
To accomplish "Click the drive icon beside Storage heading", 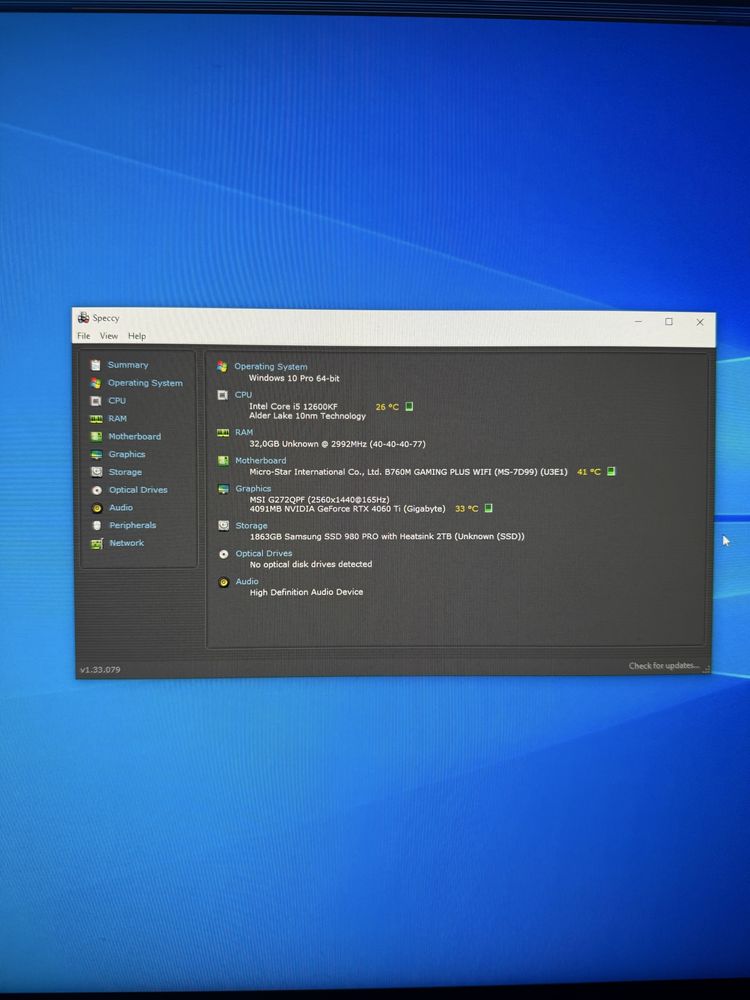I will [223, 526].
